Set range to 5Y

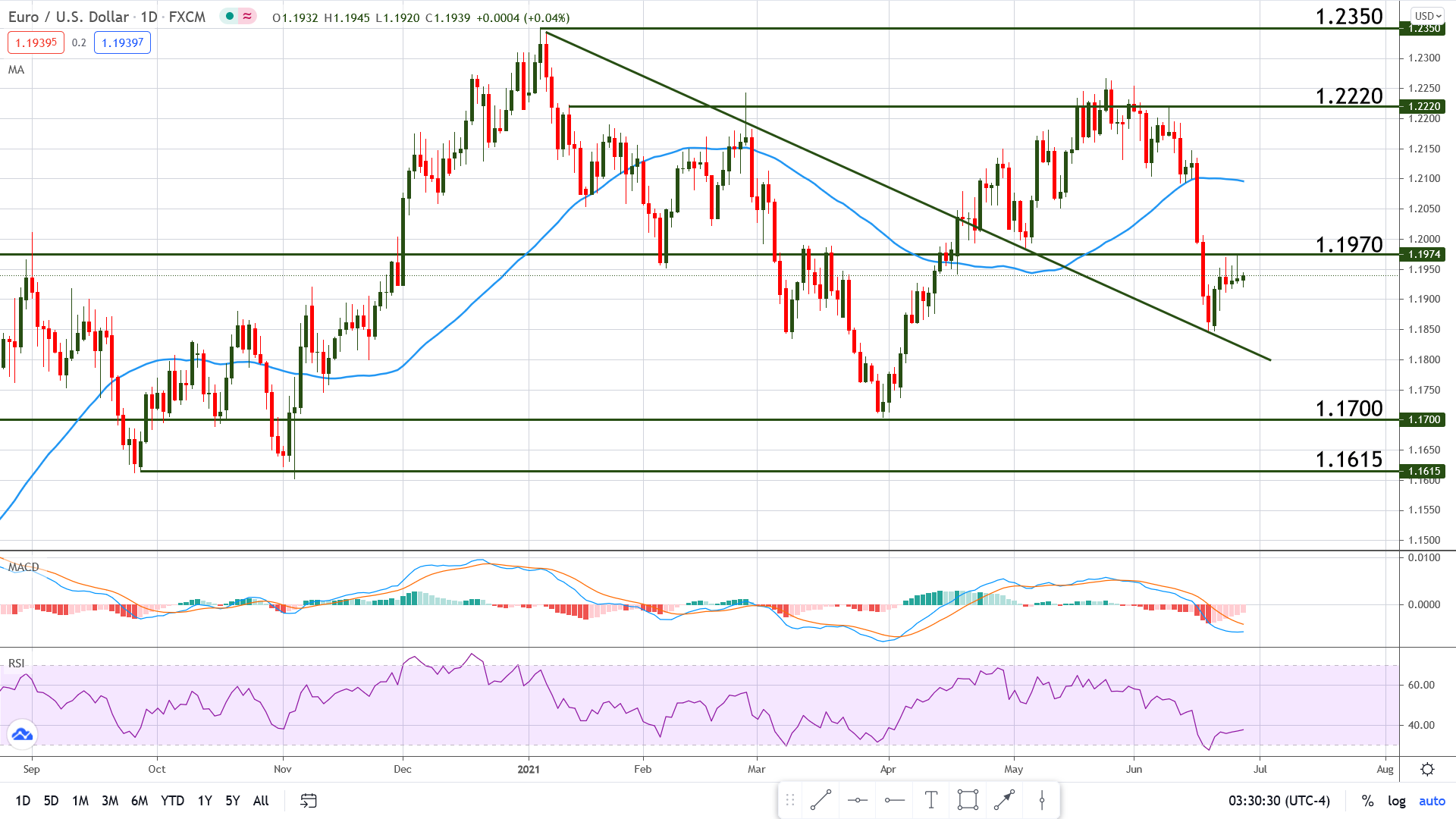pos(233,801)
